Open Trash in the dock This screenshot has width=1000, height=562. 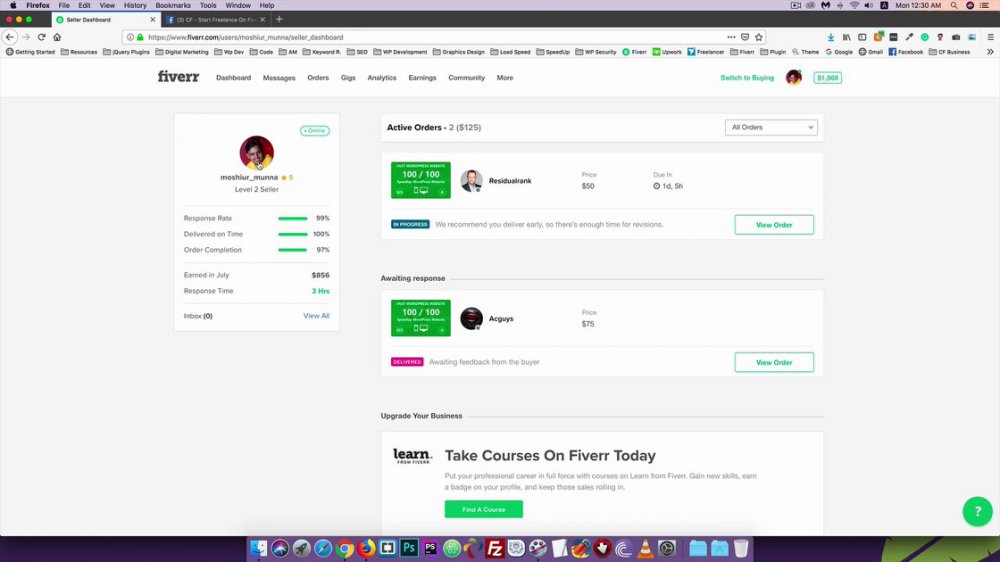pyautogui.click(x=740, y=548)
